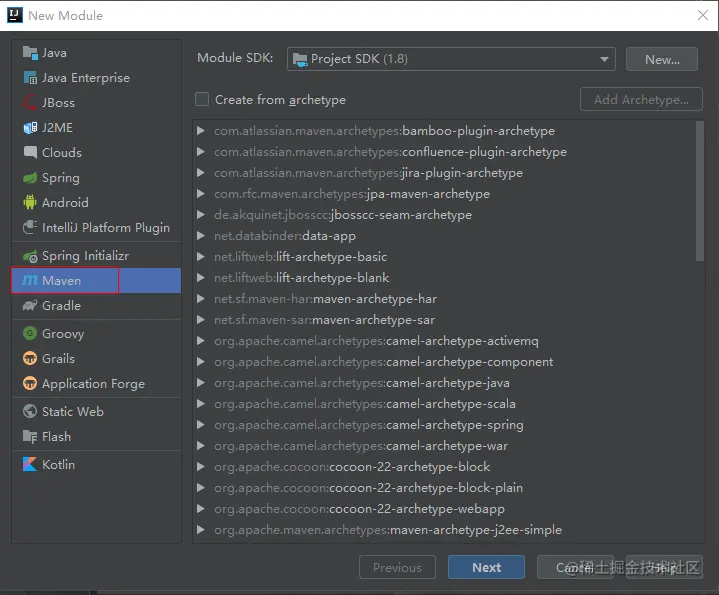Select cocoon-22-archetype-block-plain row

point(444,488)
